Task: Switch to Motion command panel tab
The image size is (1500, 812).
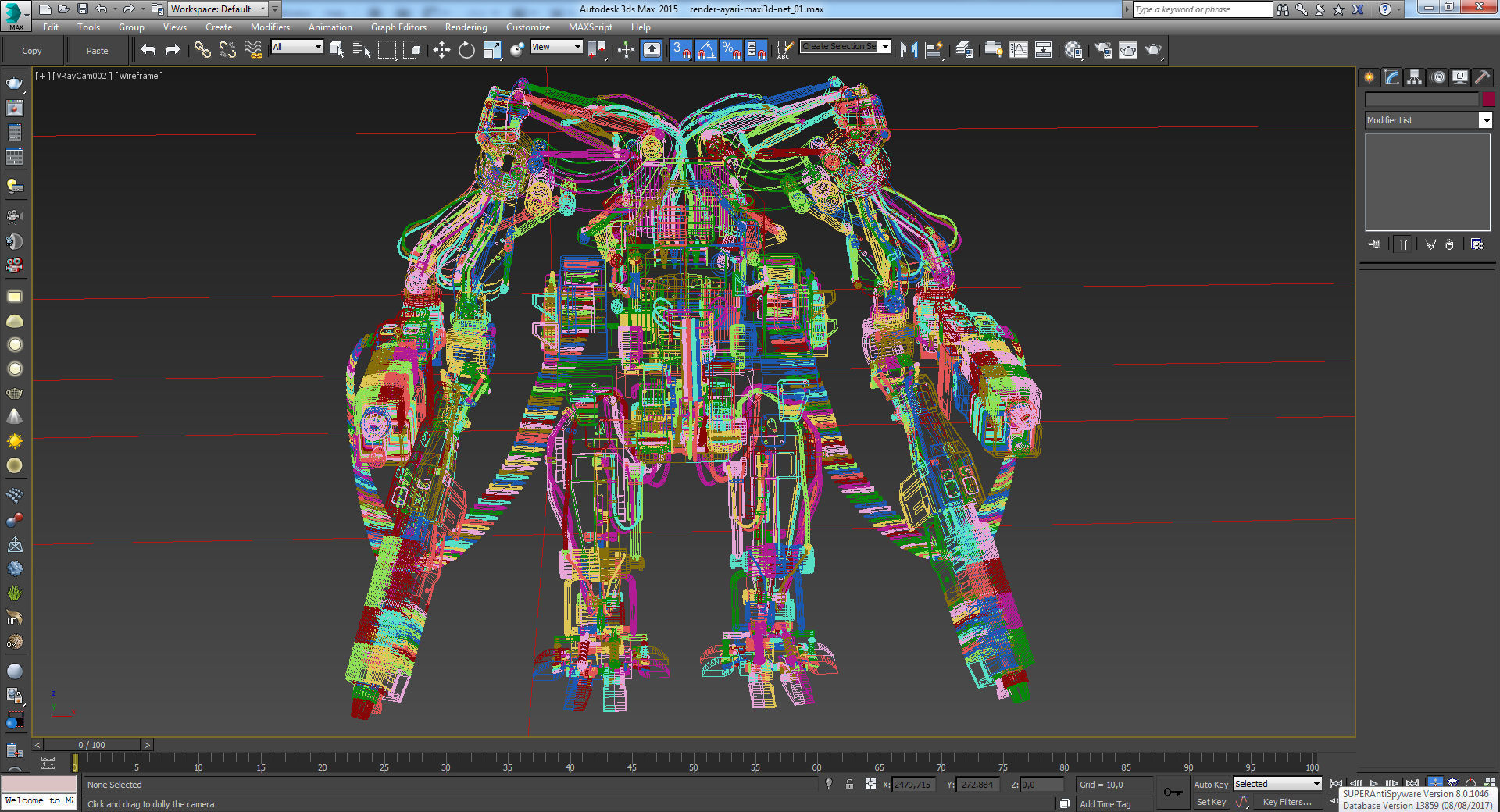Action: (x=1437, y=77)
